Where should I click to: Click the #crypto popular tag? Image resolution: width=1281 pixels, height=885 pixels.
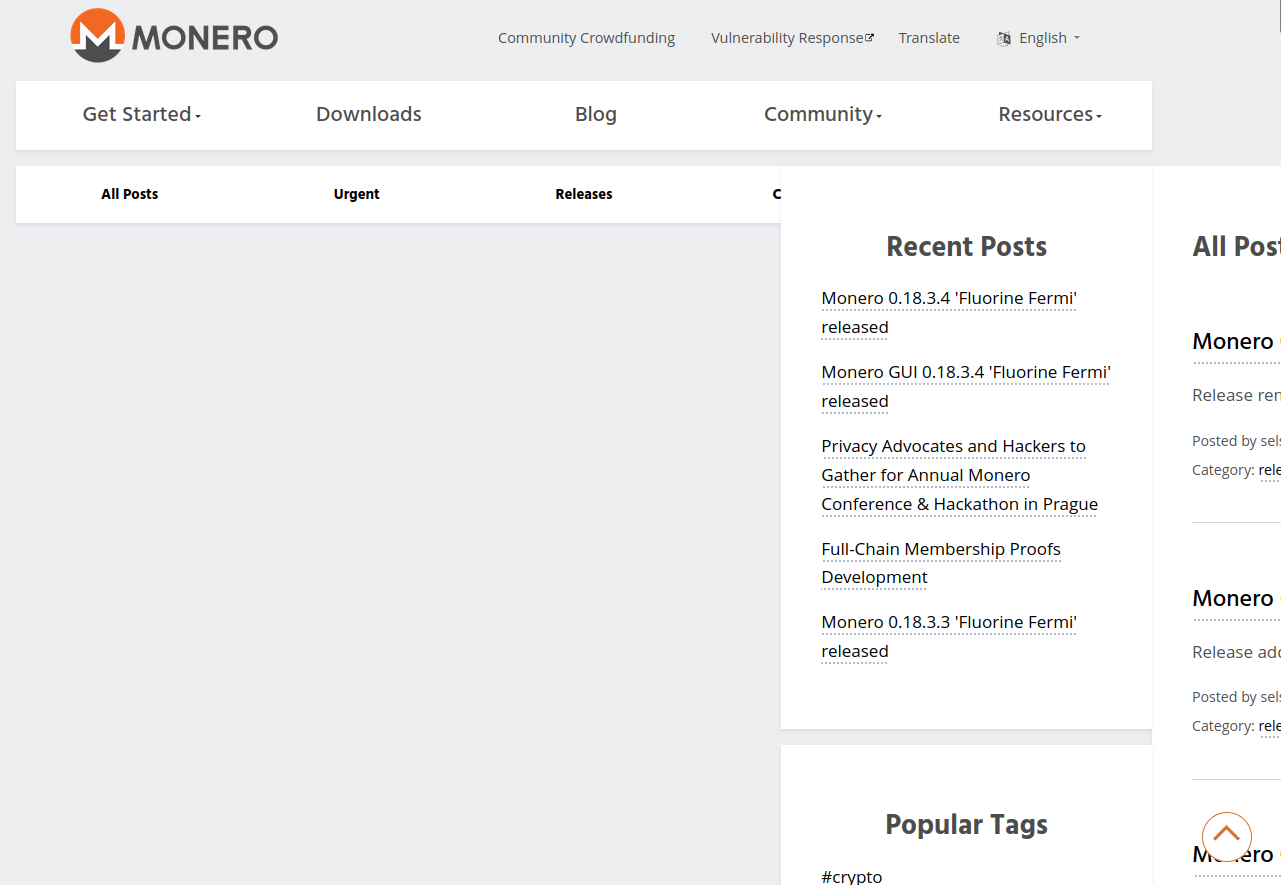(852, 876)
